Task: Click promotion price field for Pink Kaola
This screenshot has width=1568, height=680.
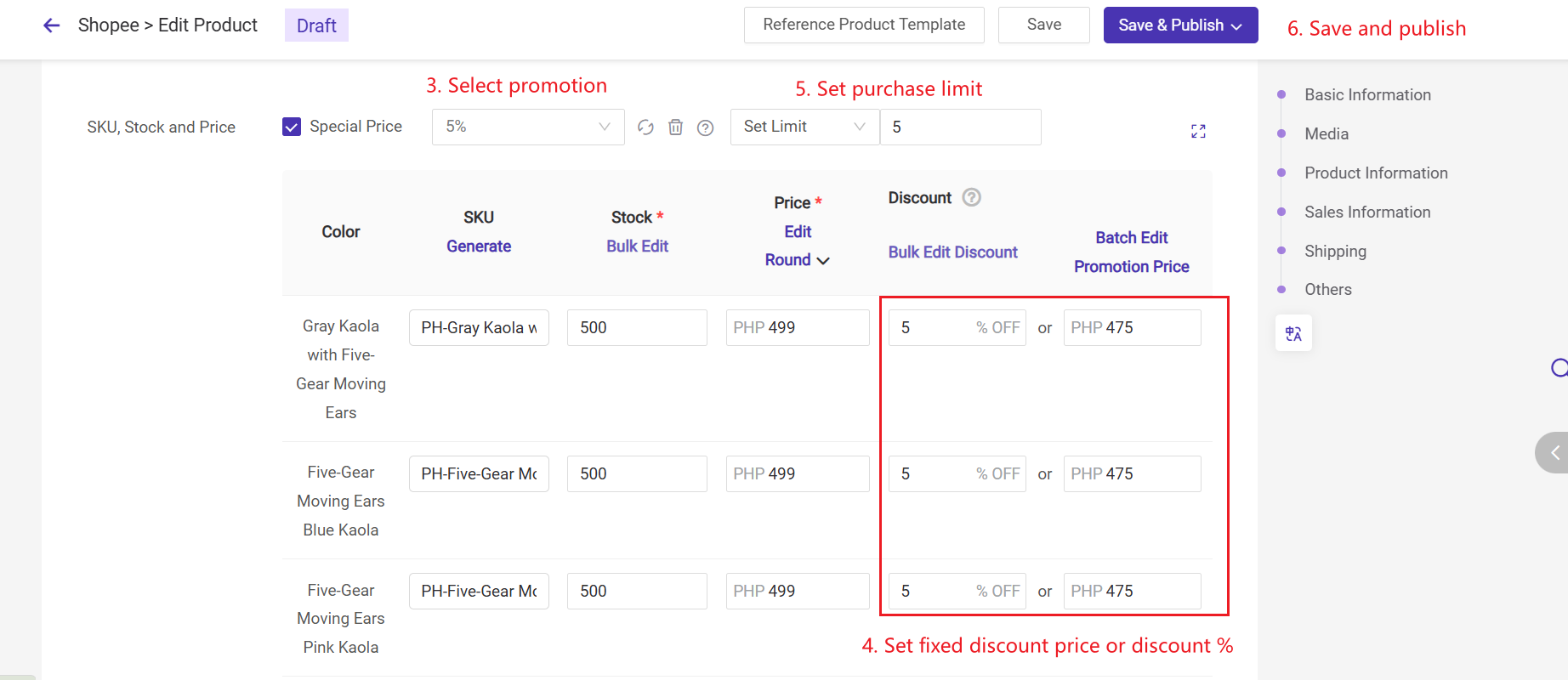Action: click(1132, 591)
